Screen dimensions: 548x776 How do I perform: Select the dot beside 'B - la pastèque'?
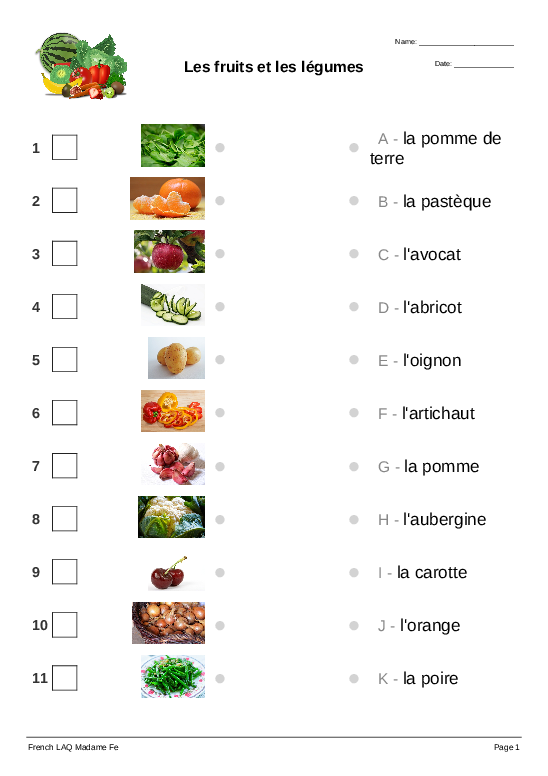(x=354, y=200)
